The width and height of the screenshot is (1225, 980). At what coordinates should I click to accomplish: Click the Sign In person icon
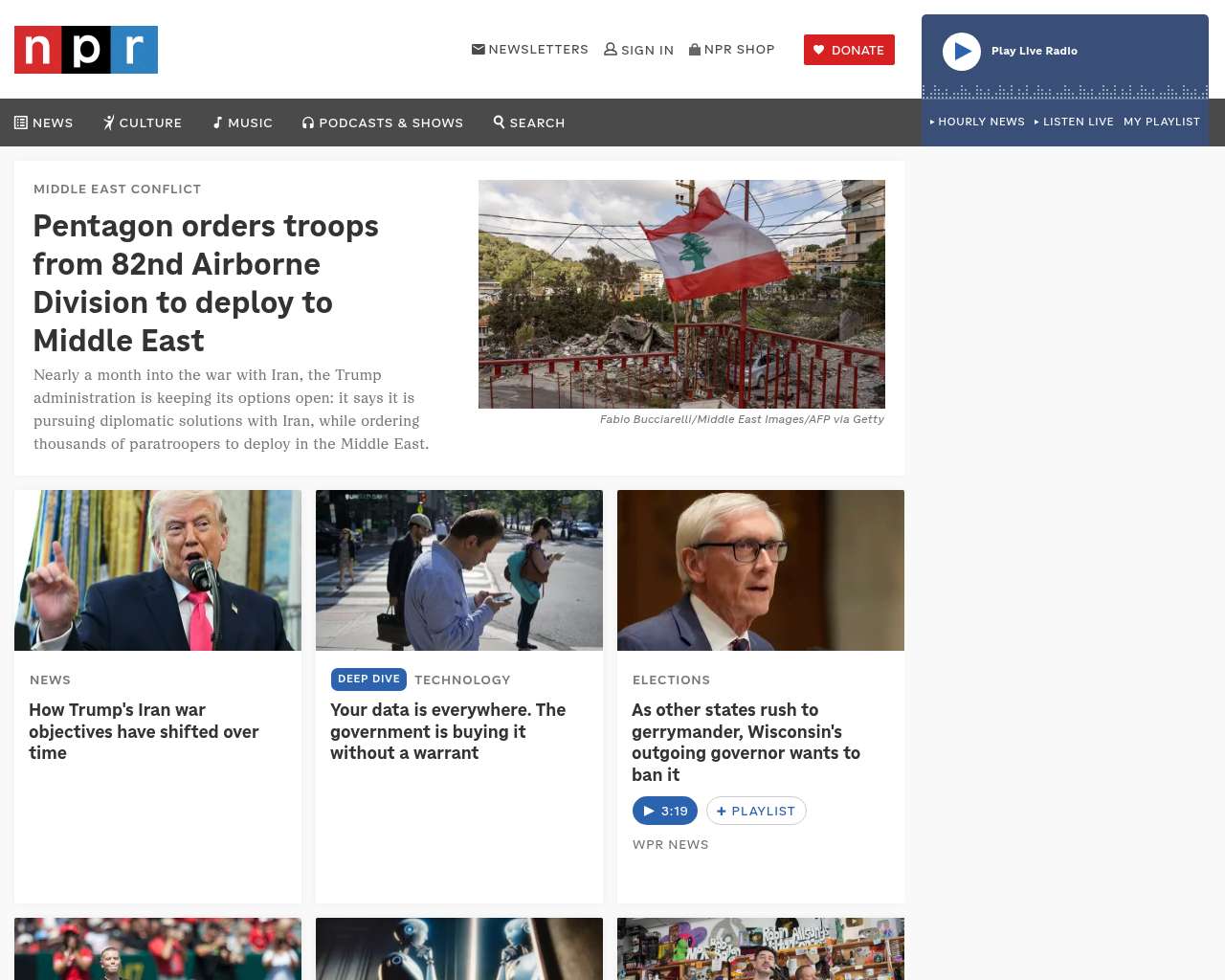click(611, 49)
